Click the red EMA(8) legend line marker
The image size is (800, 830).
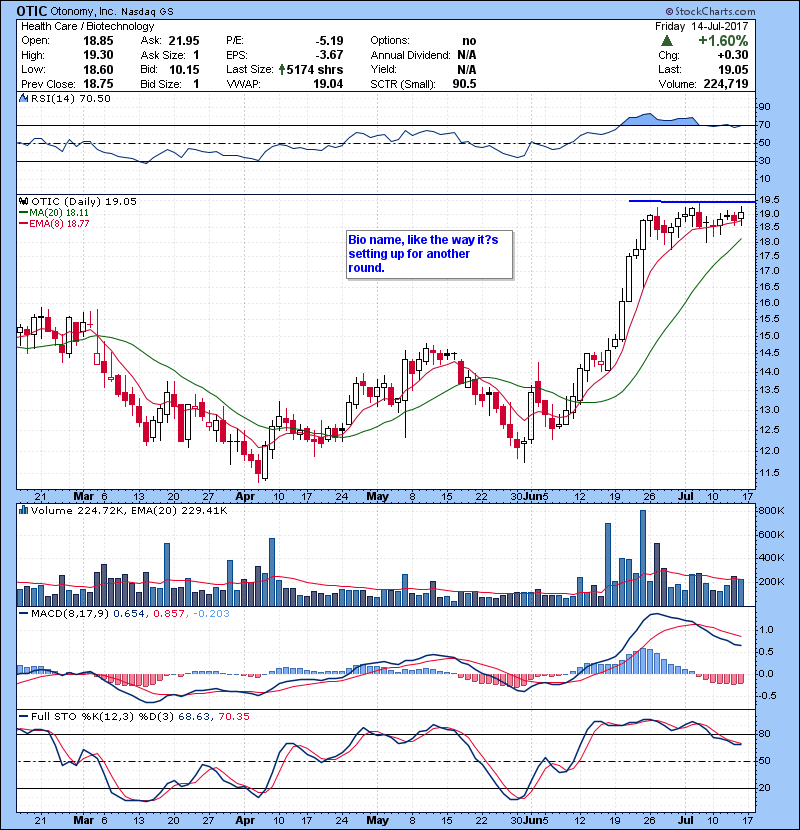(23, 223)
